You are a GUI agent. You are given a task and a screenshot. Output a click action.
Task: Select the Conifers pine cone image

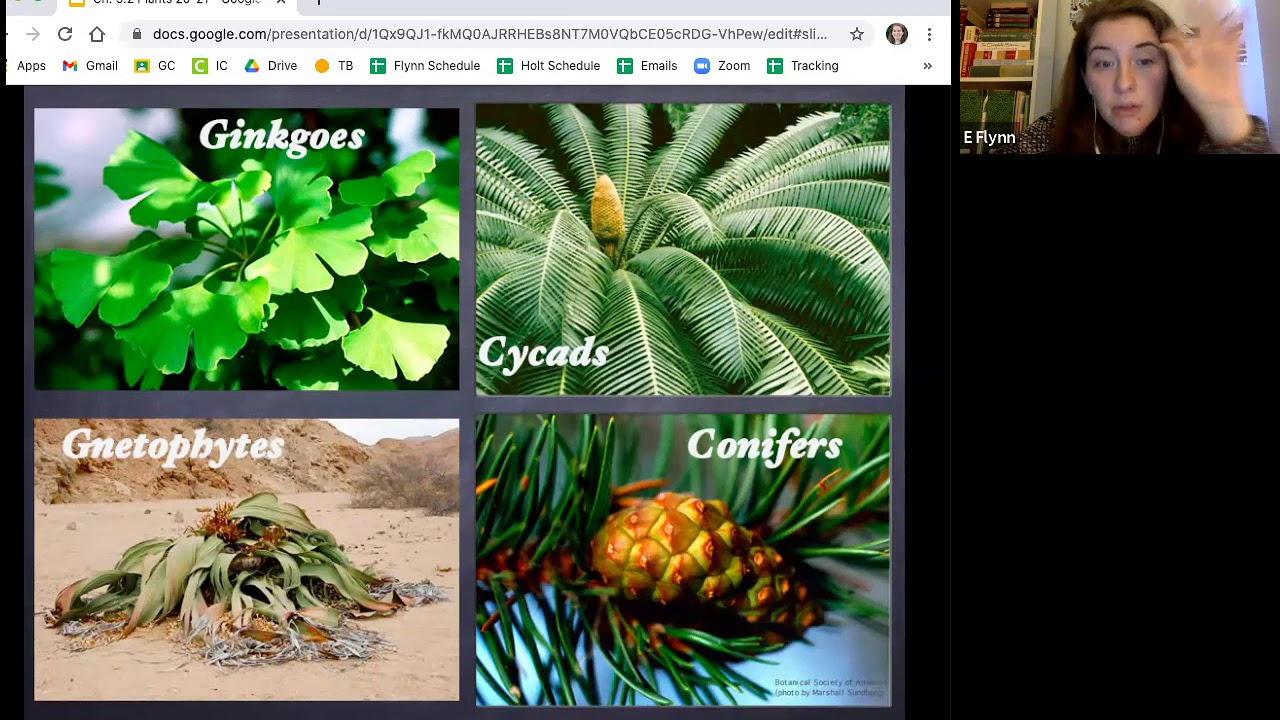tap(683, 561)
